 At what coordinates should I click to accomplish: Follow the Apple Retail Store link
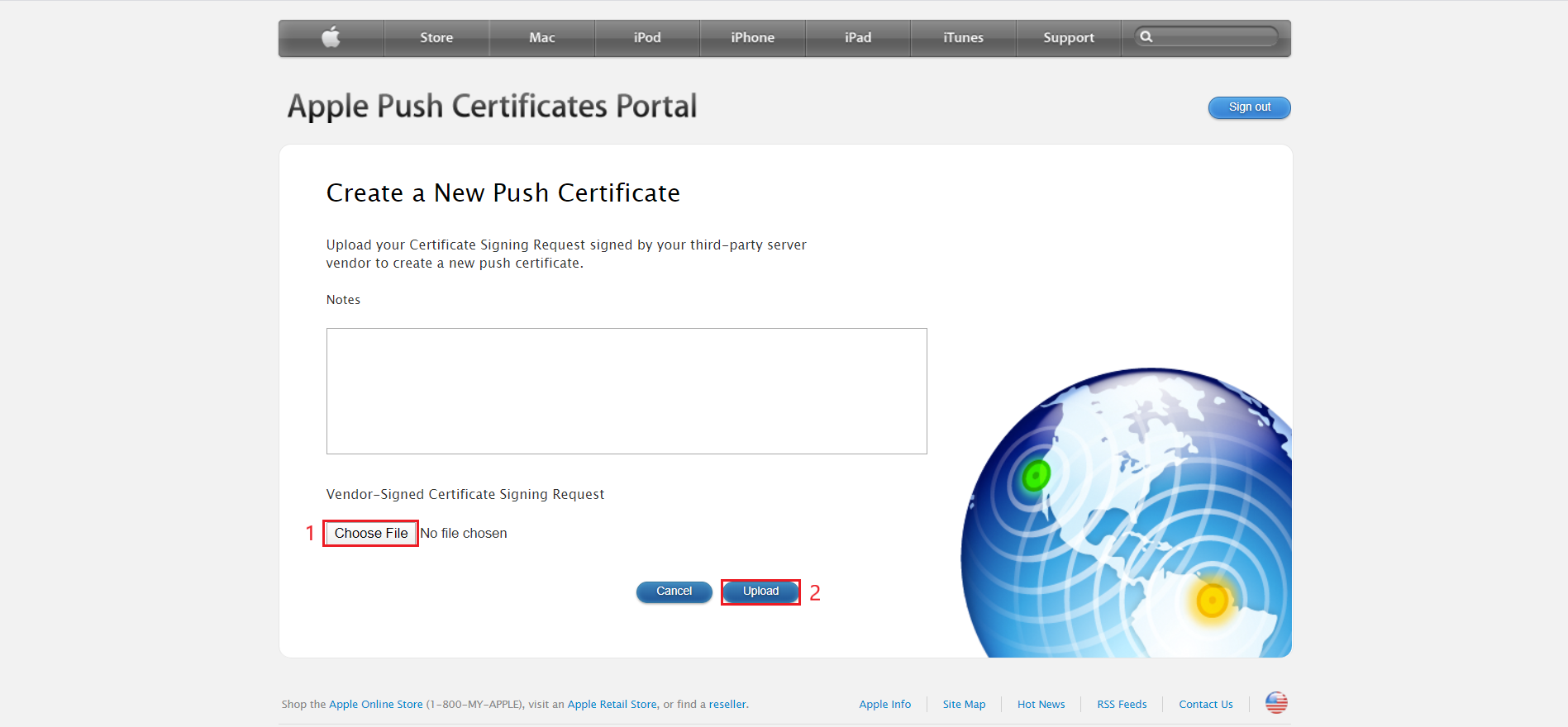click(x=612, y=705)
